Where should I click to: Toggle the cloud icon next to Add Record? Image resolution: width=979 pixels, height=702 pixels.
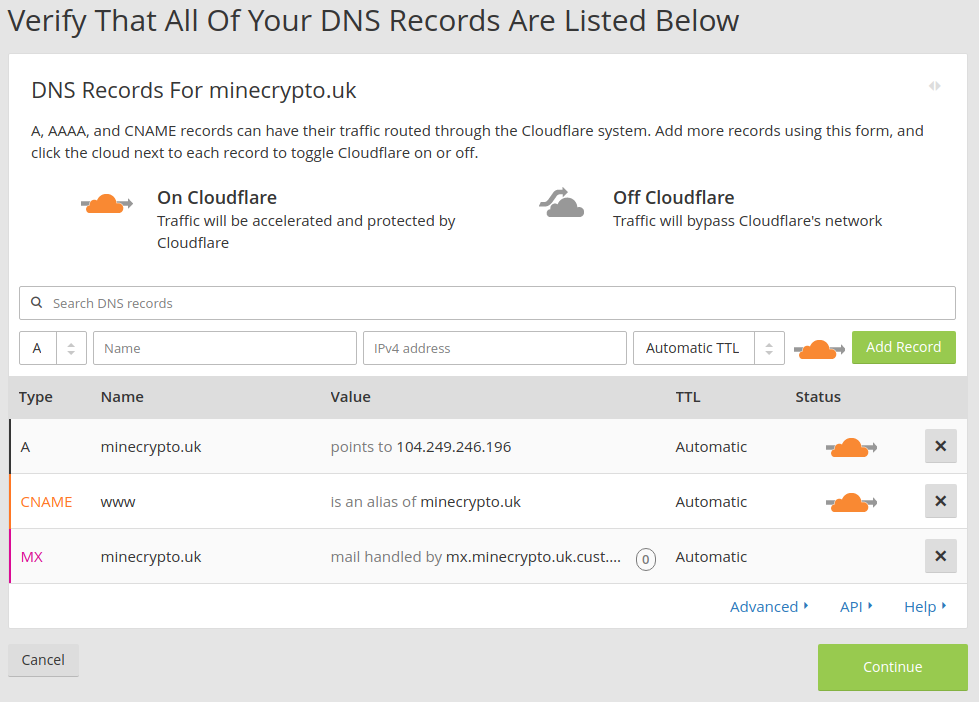pos(819,349)
